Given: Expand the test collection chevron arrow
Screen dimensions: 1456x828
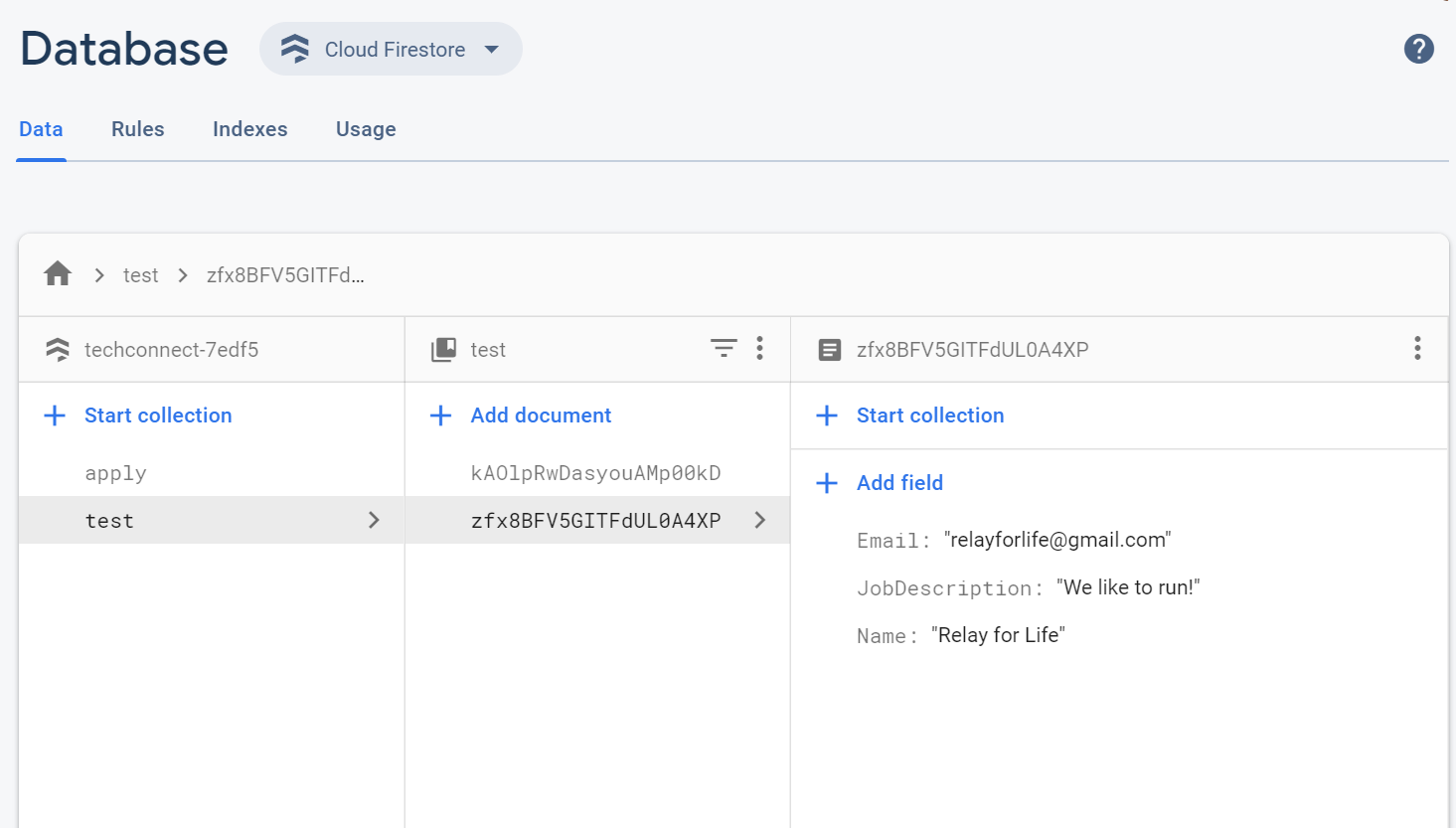Looking at the screenshot, I should tap(374, 520).
